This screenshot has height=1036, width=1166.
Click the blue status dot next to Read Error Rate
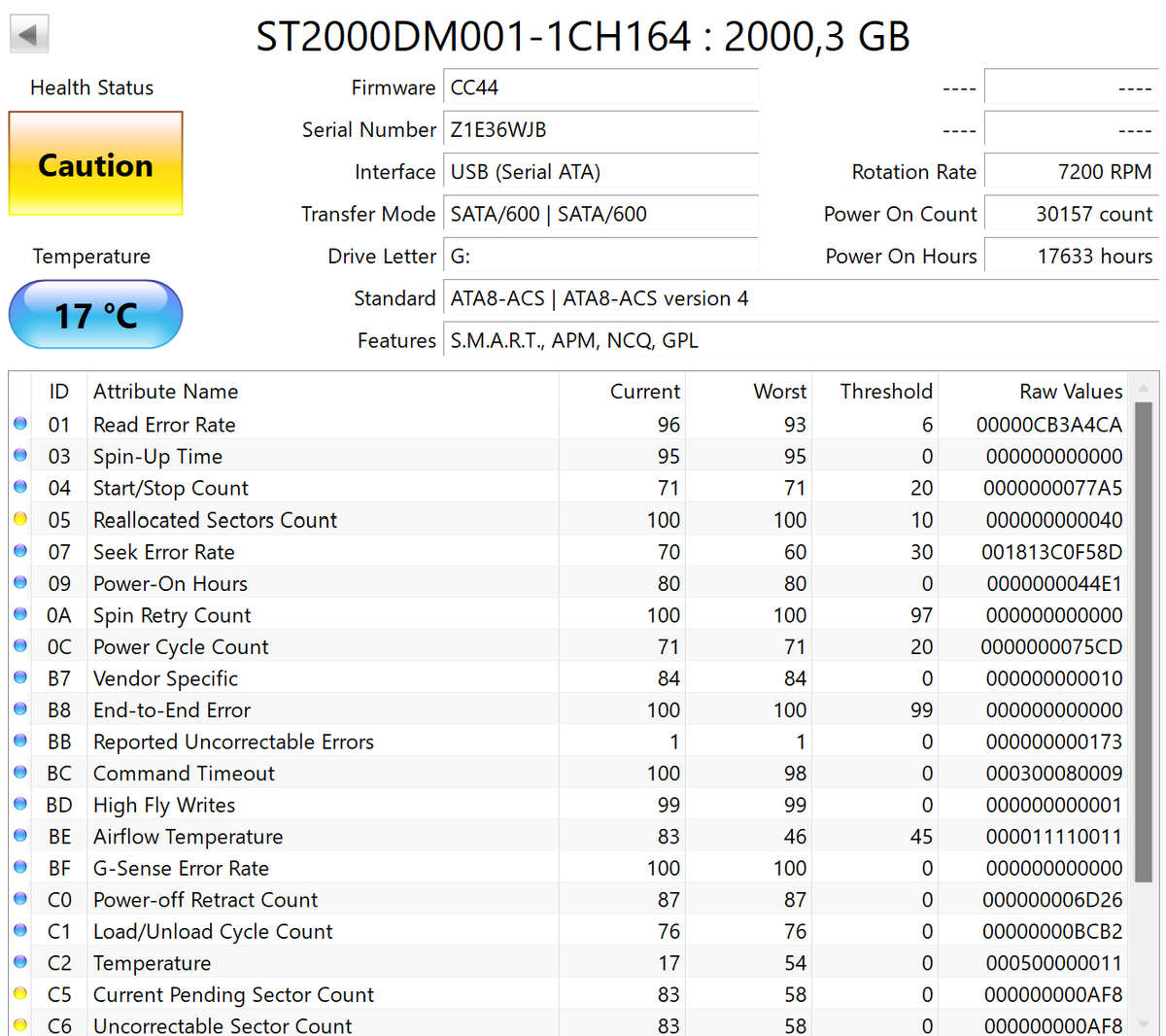tap(20, 423)
